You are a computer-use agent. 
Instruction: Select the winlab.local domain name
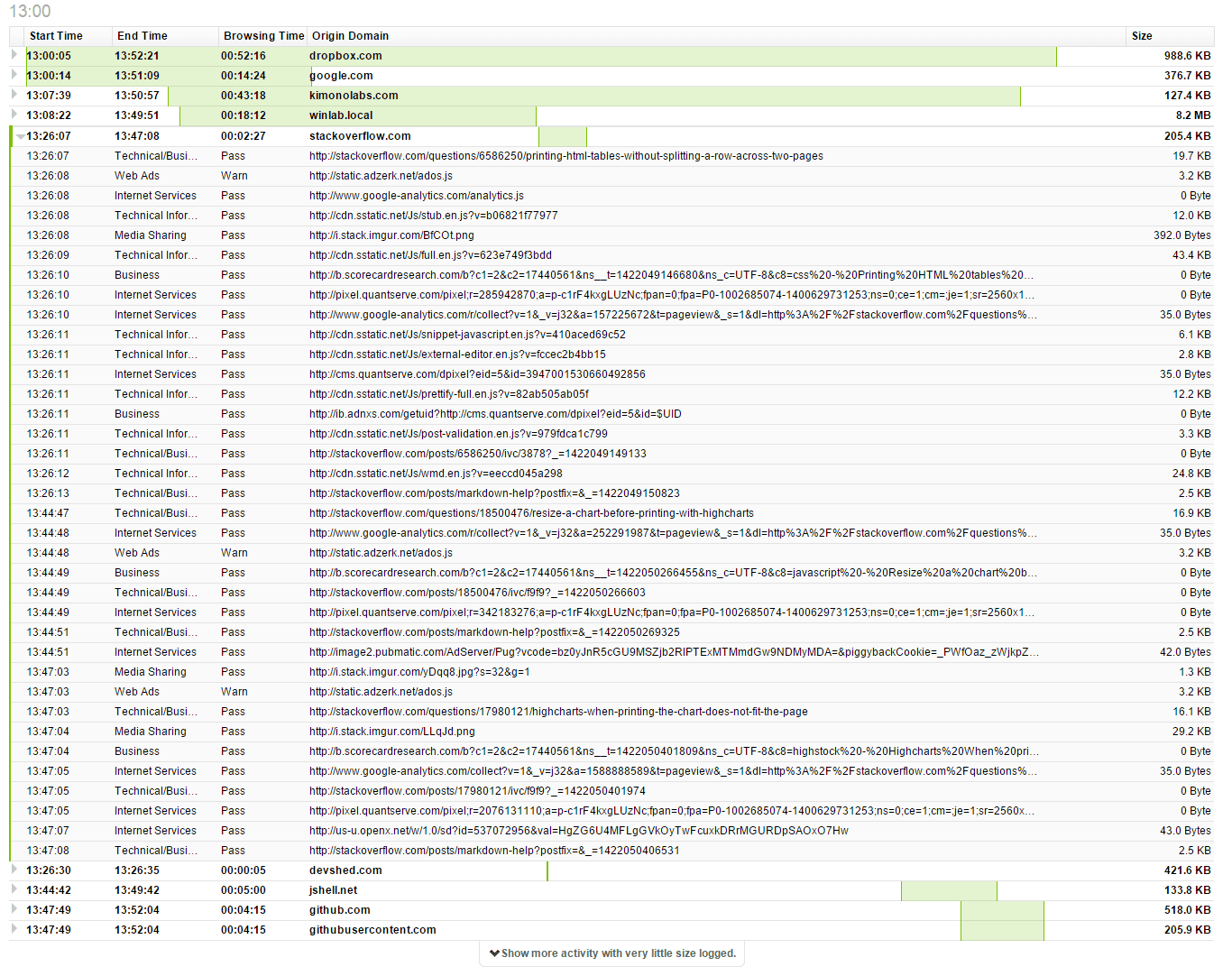pyautogui.click(x=341, y=115)
